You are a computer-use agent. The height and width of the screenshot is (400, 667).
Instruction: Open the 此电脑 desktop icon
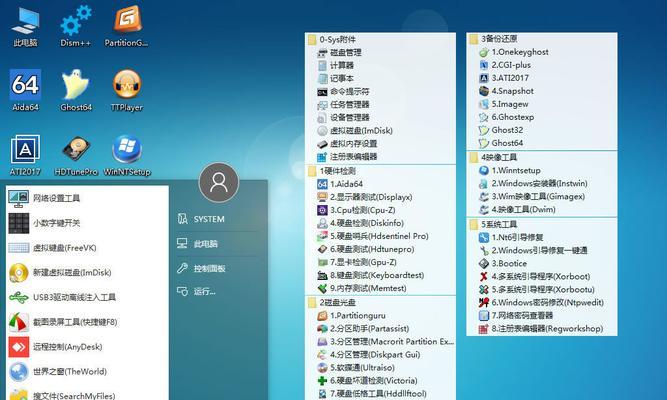coord(26,26)
